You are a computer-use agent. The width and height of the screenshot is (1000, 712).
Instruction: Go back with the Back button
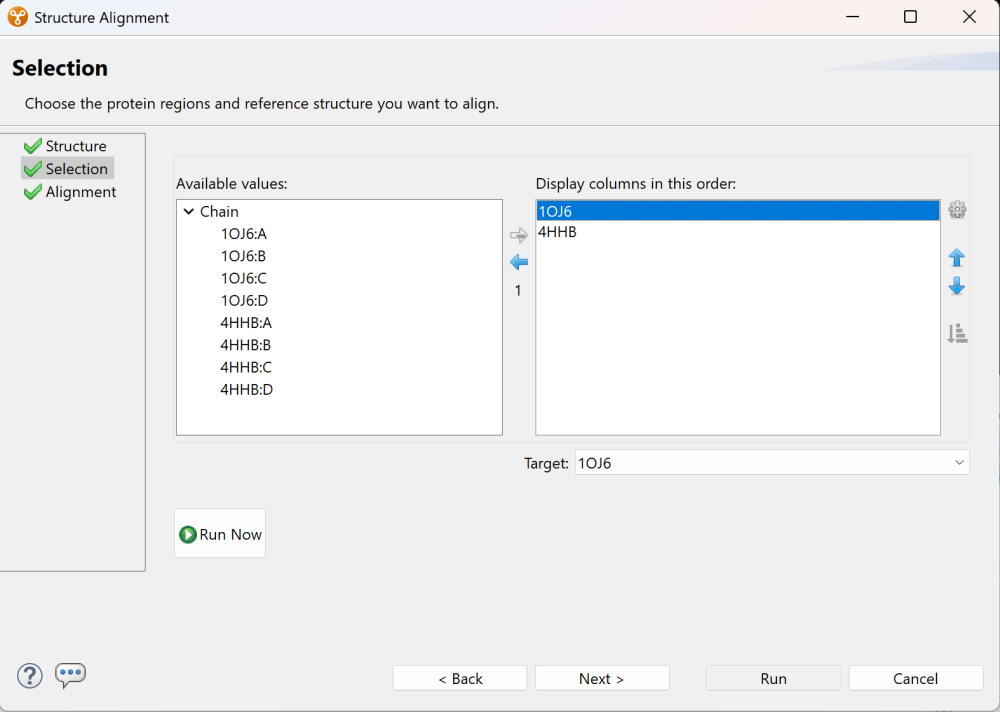[x=460, y=678]
